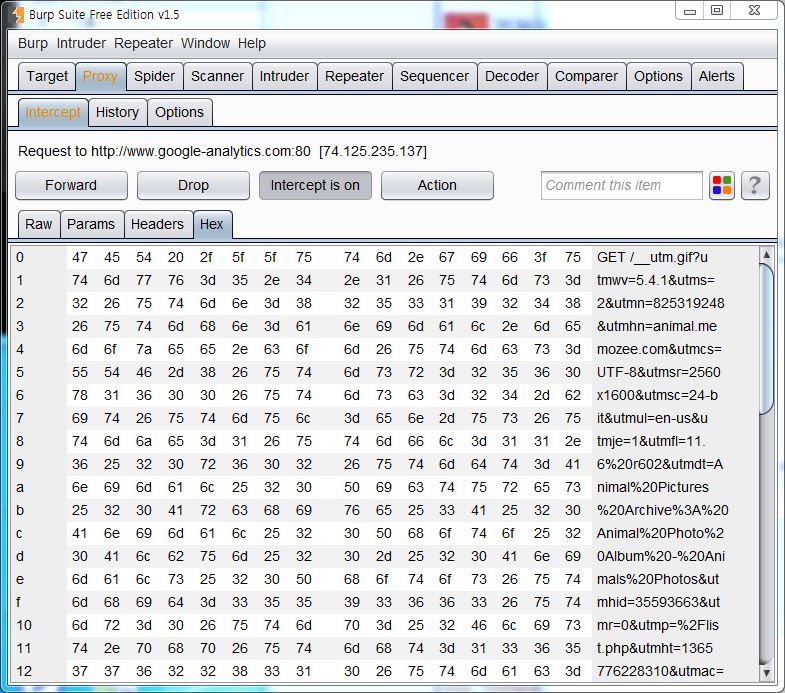
Task: Select the Intercept sub-tab
Action: (53, 112)
